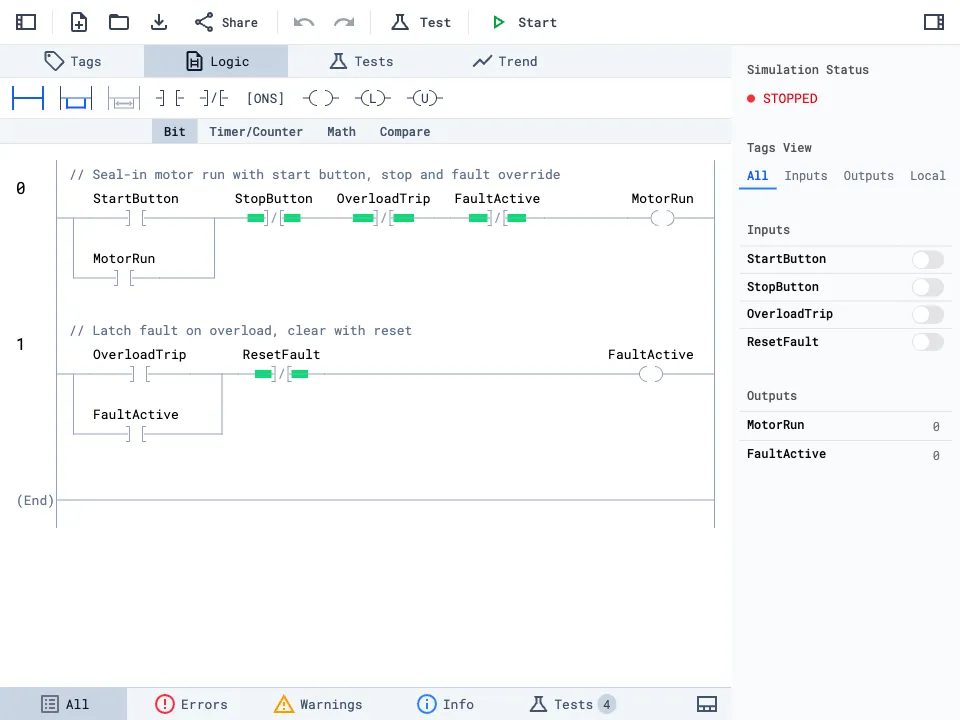Open the Timer/Counter instruction category
960x720 pixels.
[x=256, y=132]
